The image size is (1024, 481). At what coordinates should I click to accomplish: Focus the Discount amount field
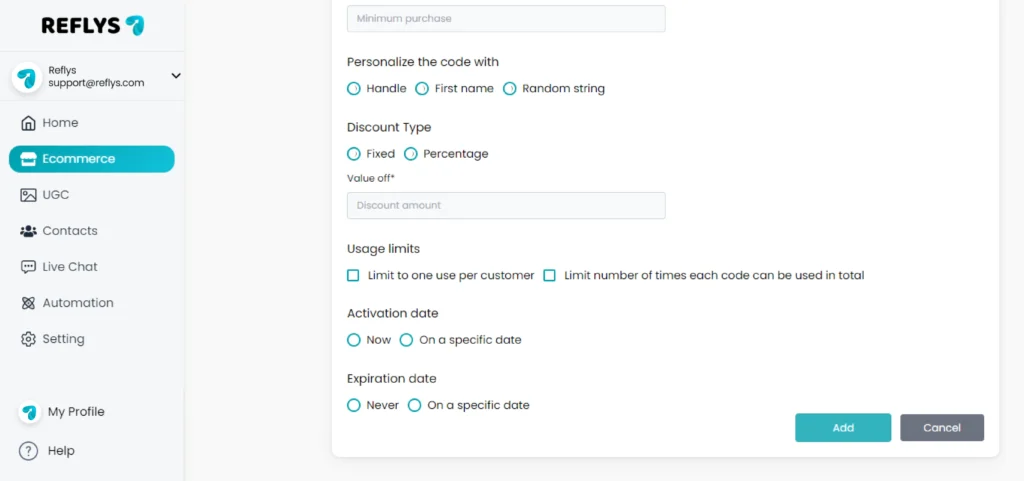(x=506, y=205)
